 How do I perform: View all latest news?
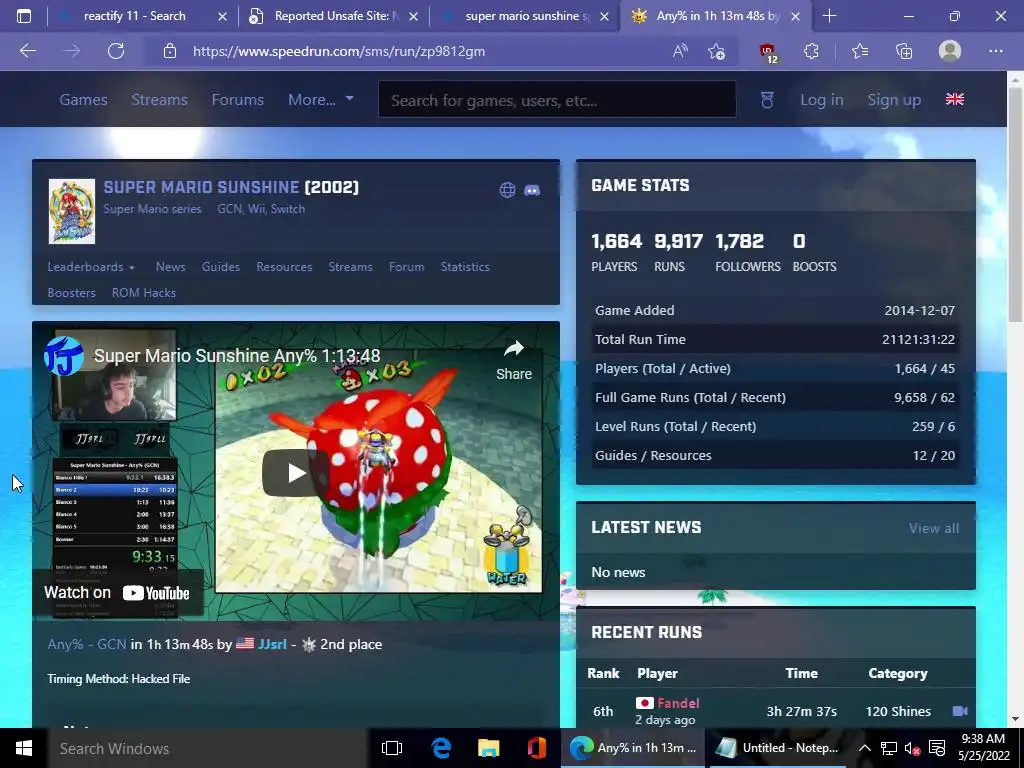click(x=934, y=528)
